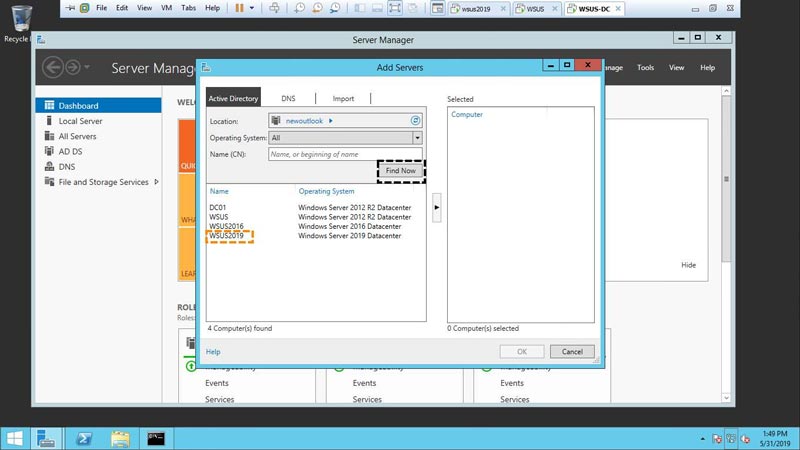
Task: Launch PowerShell from taskbar
Action: click(84, 438)
